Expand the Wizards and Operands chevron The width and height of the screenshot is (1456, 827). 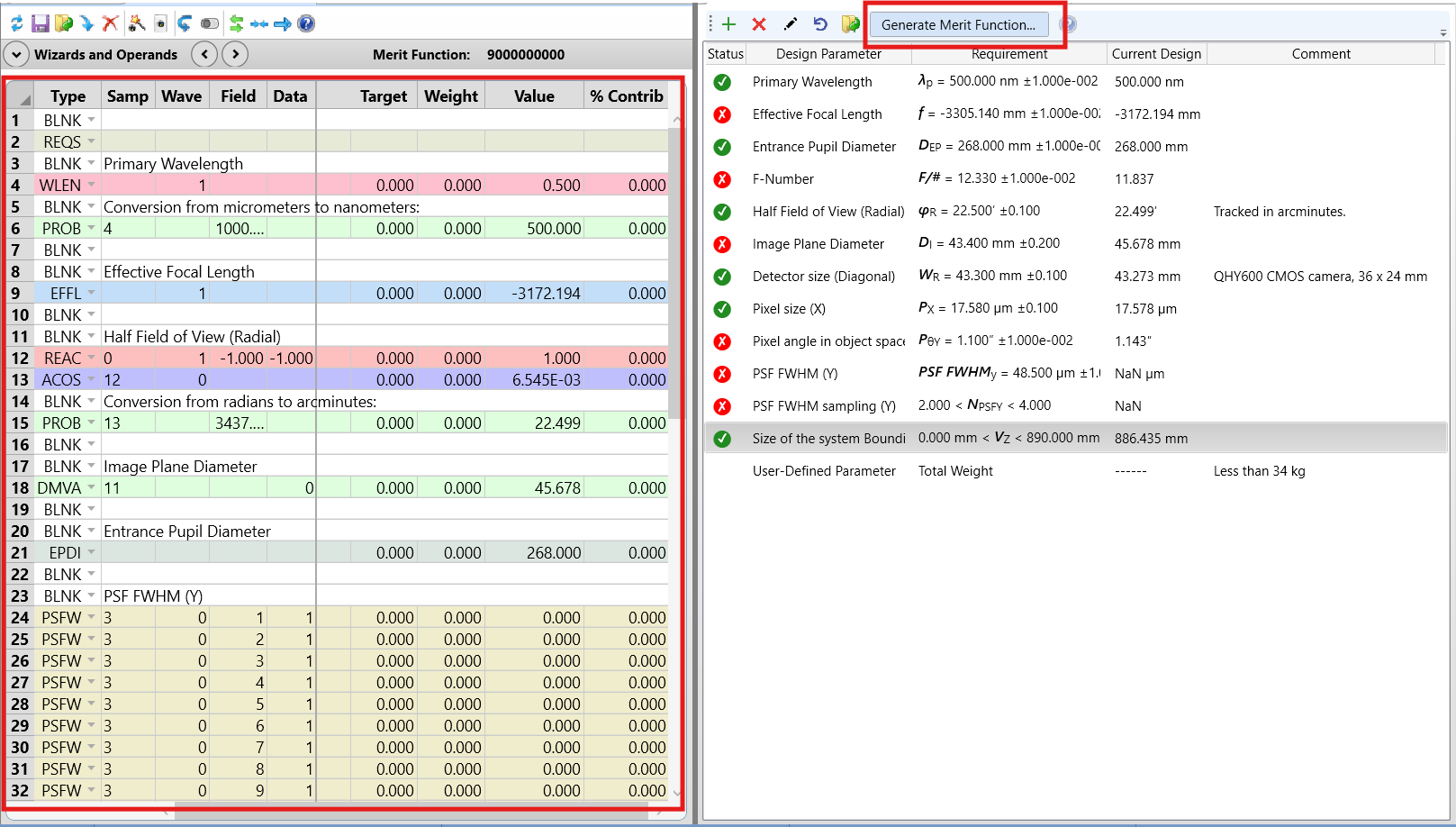click(x=16, y=55)
